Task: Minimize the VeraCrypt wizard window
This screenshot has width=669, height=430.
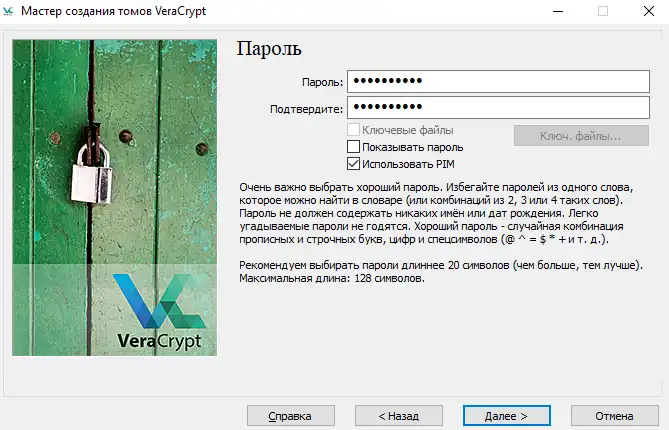Action: pos(555,11)
